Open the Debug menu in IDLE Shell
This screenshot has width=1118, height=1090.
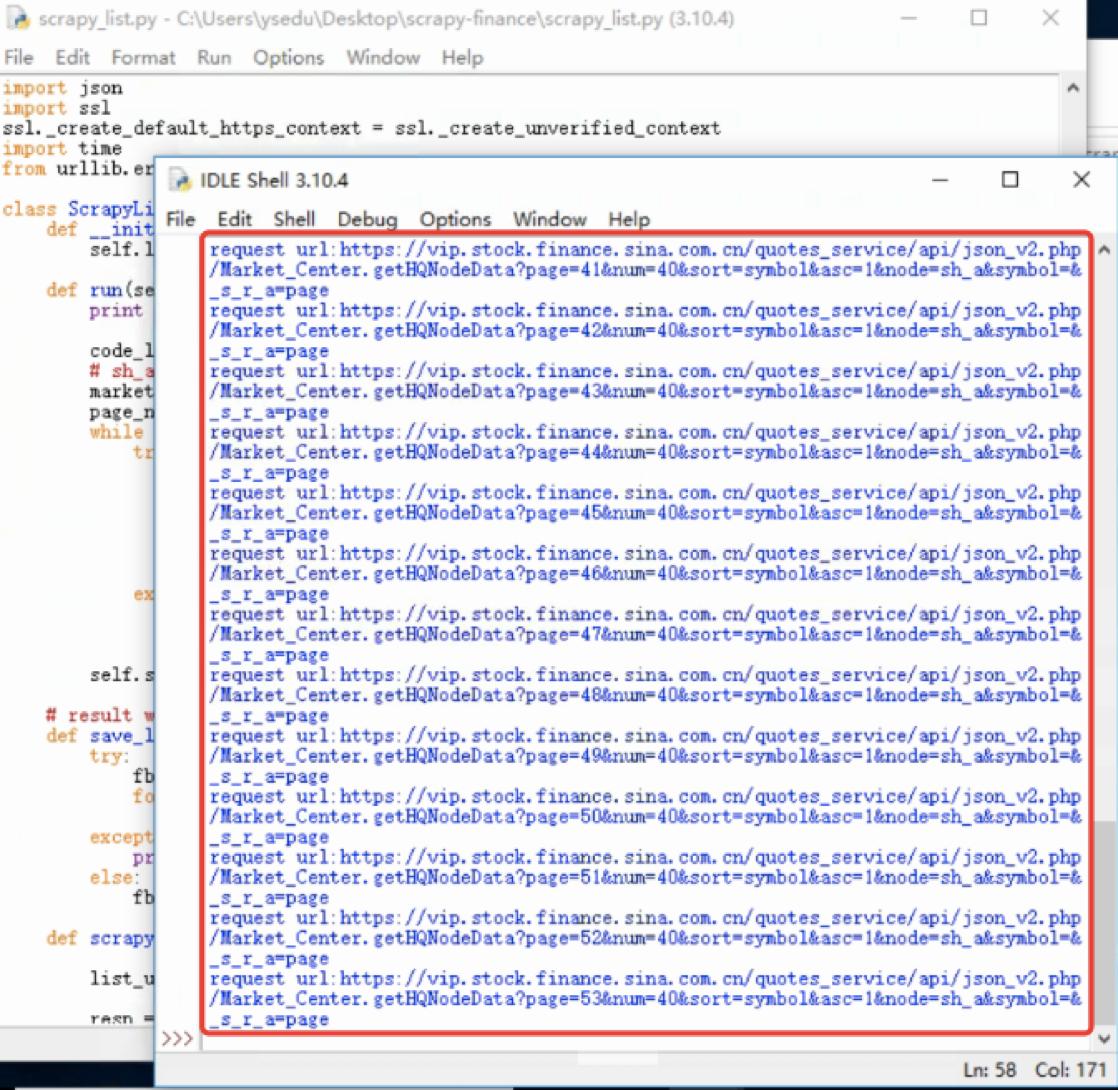tap(368, 219)
